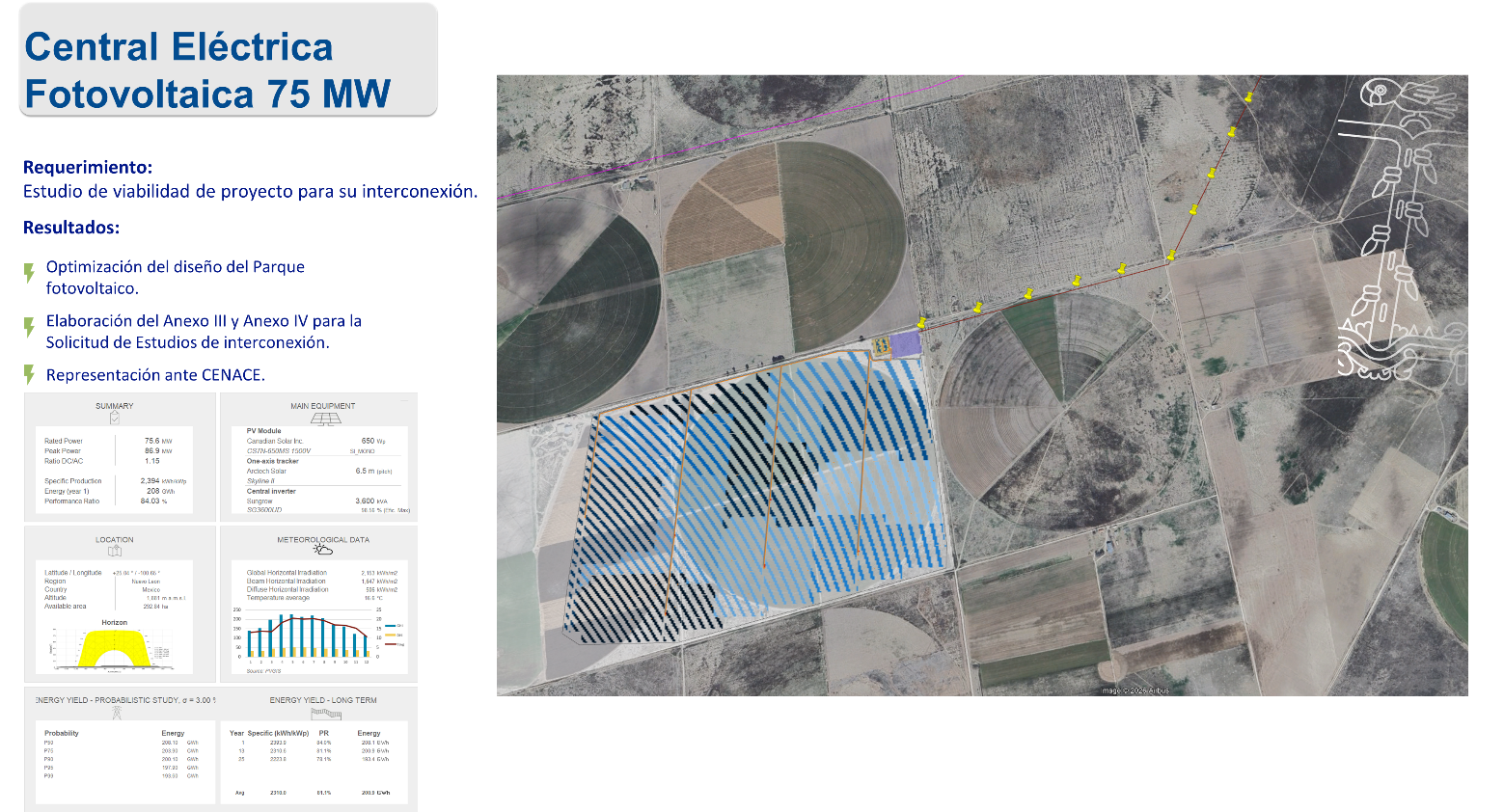Click the 'Year' column header
Viewport: 1504px width, 812px height.
(x=236, y=733)
